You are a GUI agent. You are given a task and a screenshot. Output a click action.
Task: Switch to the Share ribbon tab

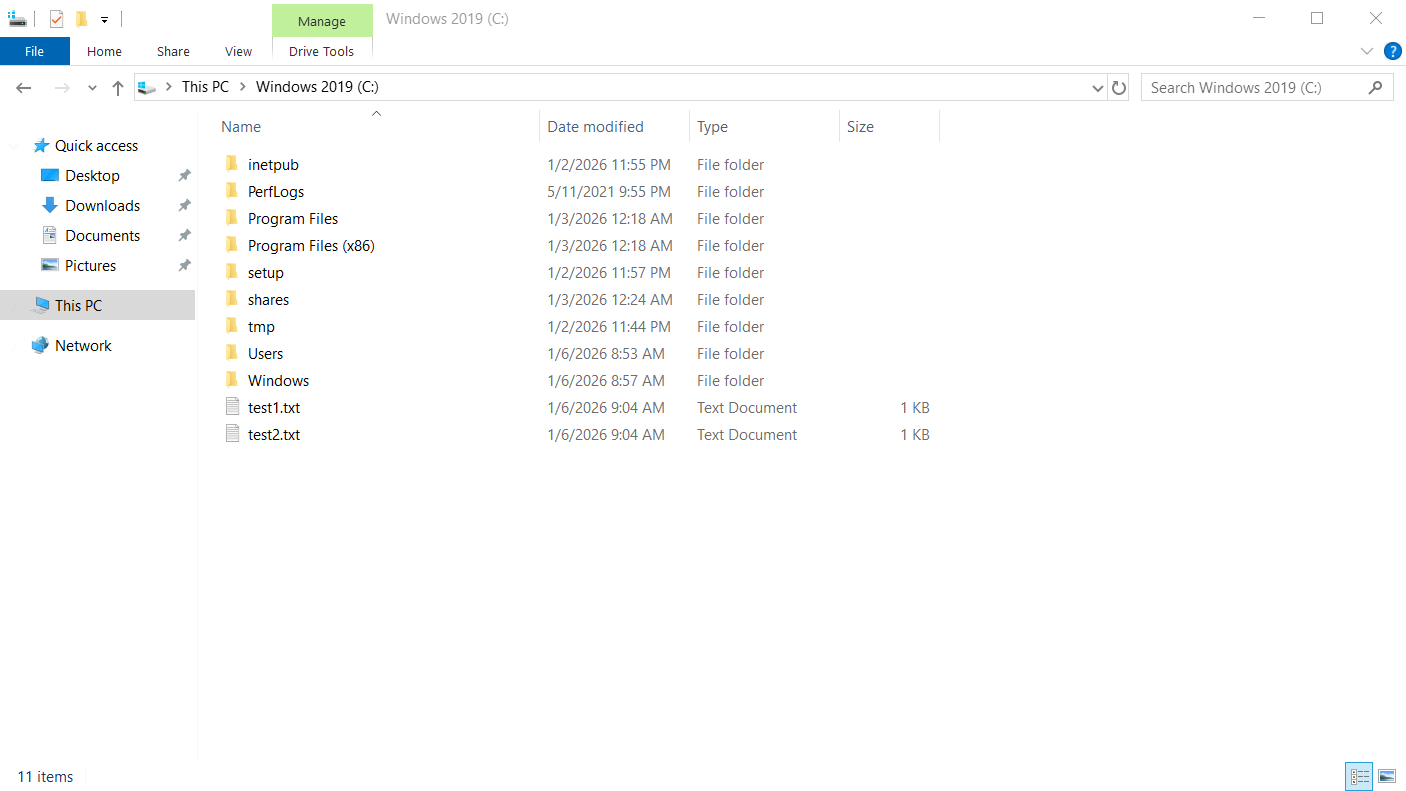[173, 51]
